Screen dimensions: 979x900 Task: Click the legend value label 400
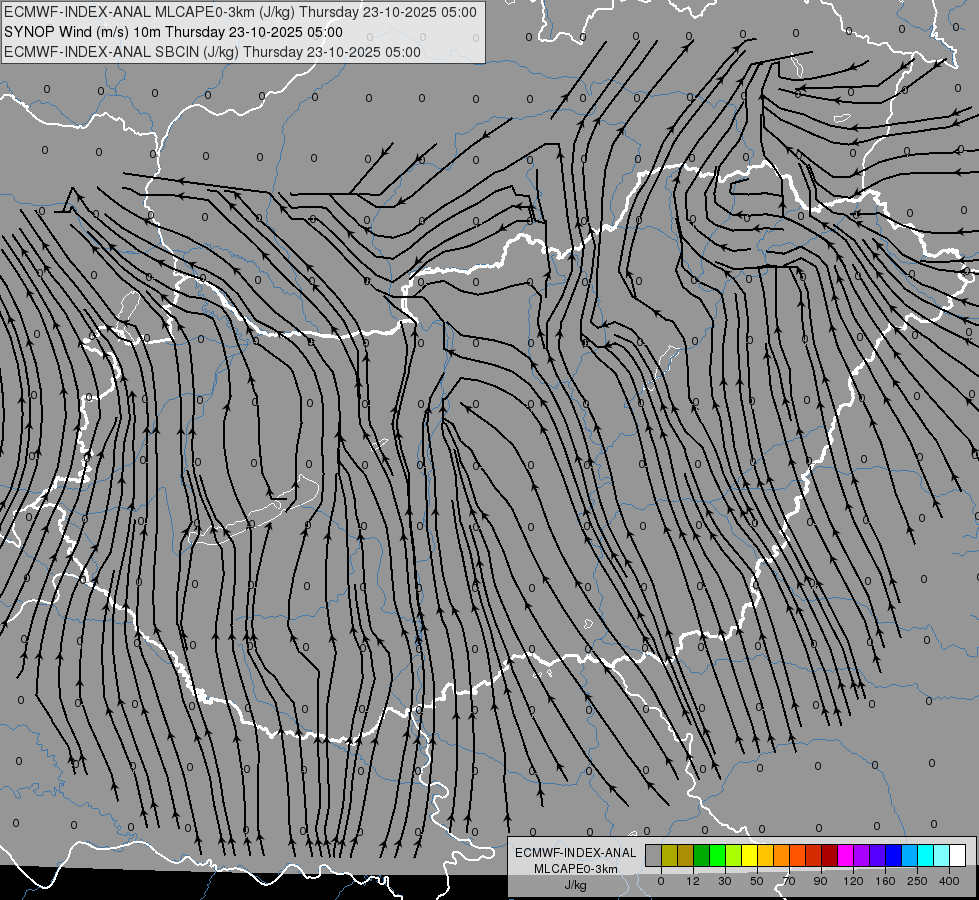coord(949,881)
